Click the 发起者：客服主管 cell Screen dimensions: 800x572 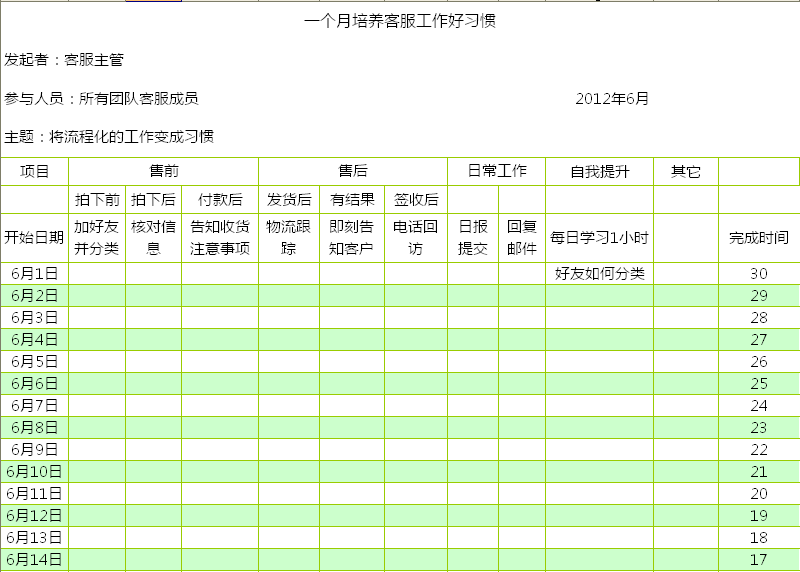[64, 60]
